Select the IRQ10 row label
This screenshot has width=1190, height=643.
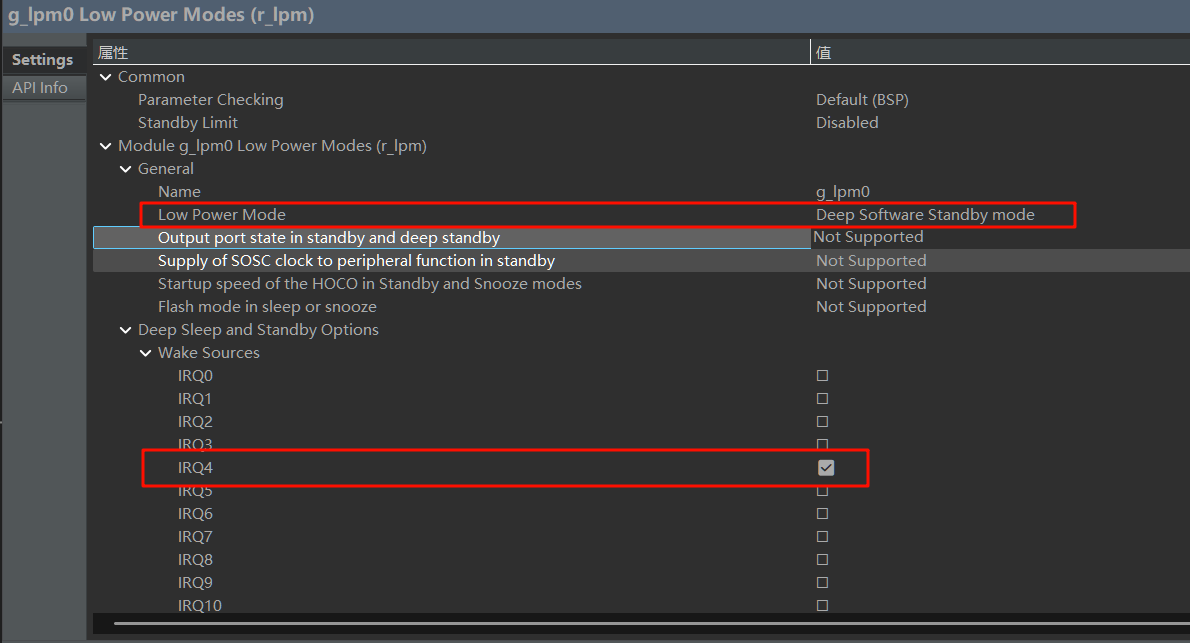(x=200, y=605)
